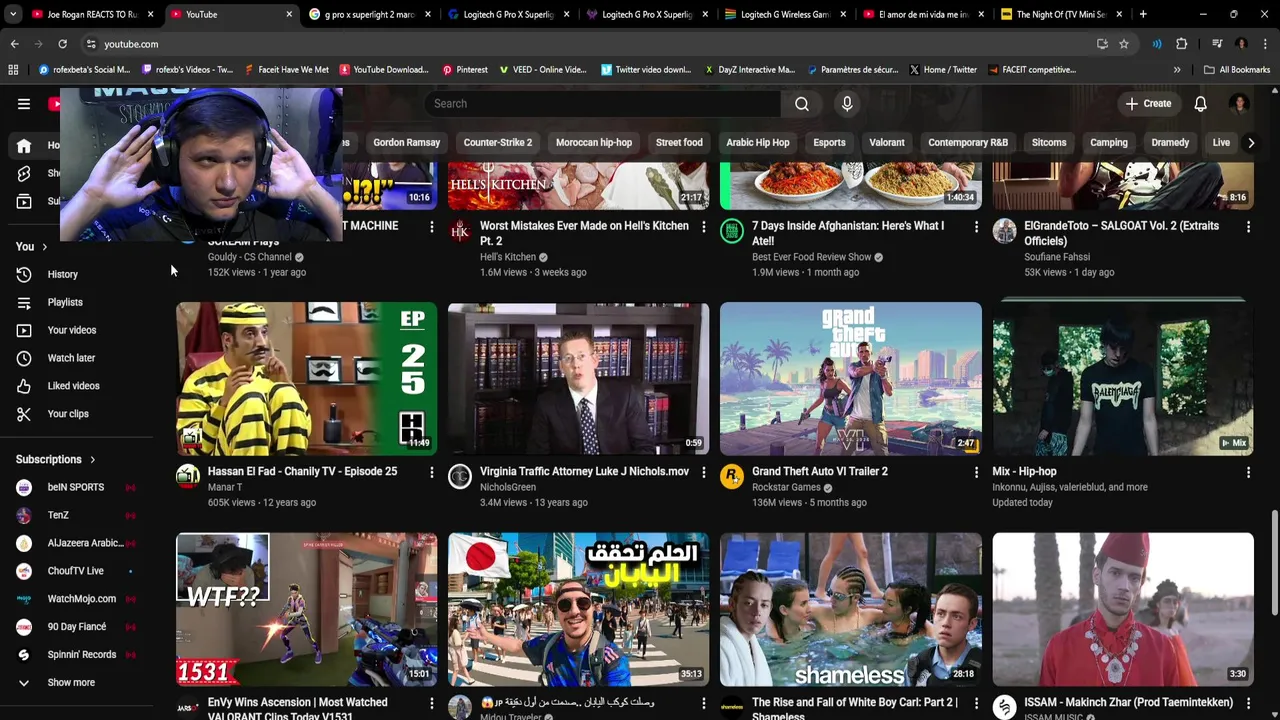Select the Gordon Ramsay filter chip
The image size is (1280, 720).
(x=406, y=143)
